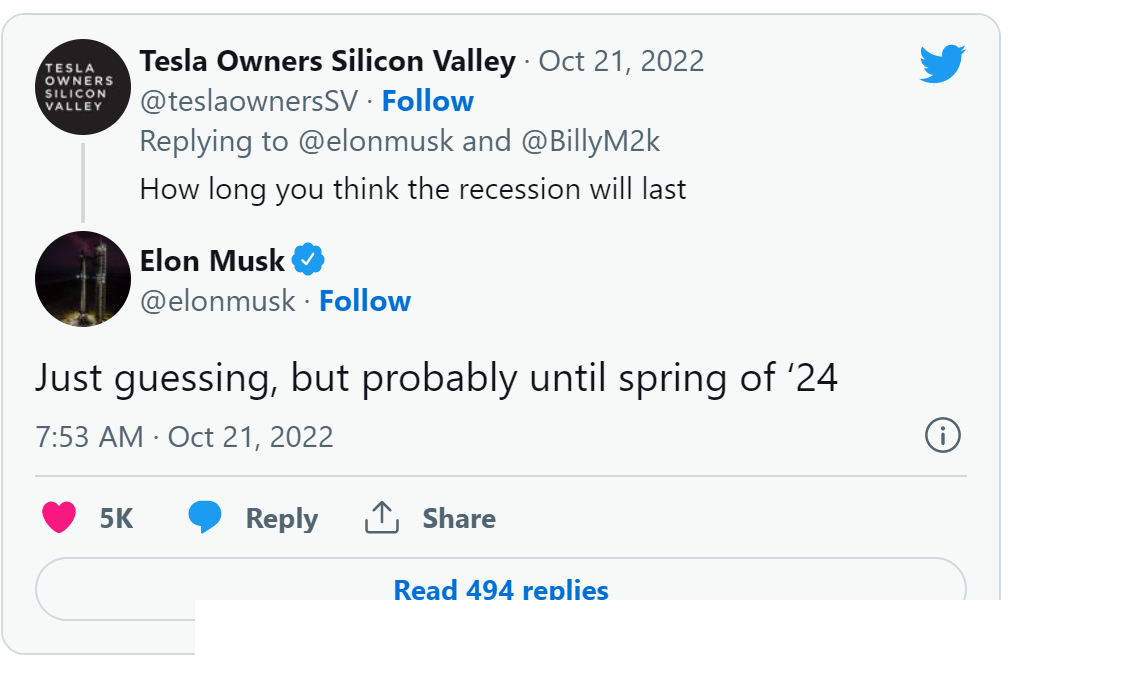Screen dimensions: 1139x677
Task: Open Tesla Owners Silicon Valley avatar
Action: [83, 87]
